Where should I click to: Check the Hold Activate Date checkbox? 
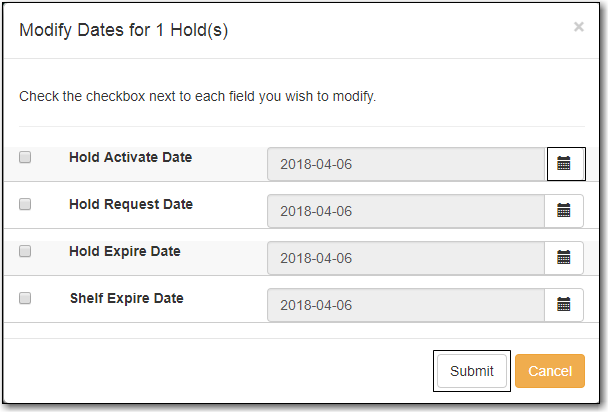[x=25, y=157]
